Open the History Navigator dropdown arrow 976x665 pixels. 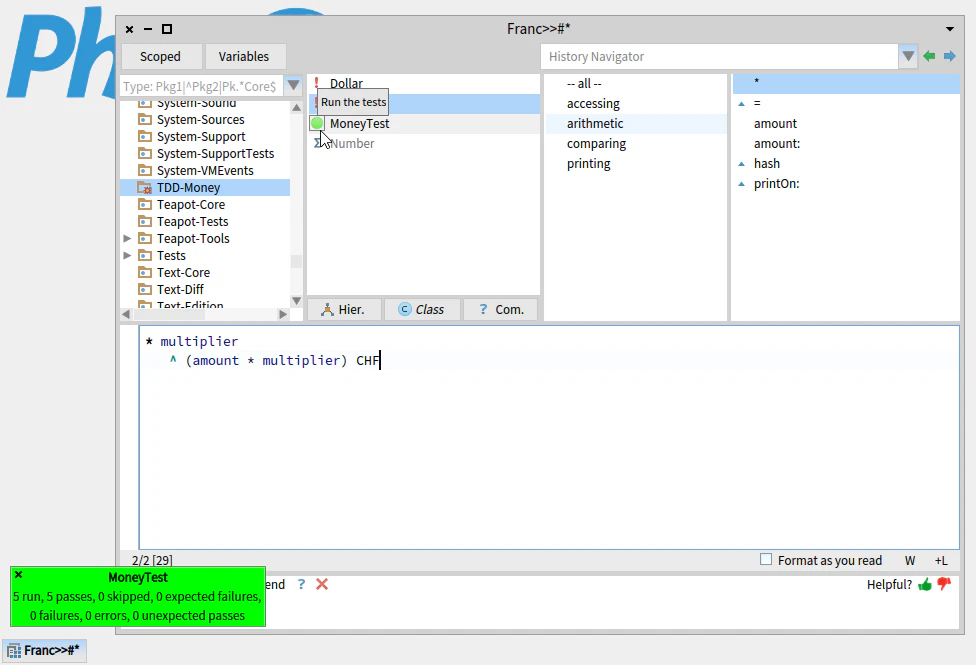pos(908,57)
